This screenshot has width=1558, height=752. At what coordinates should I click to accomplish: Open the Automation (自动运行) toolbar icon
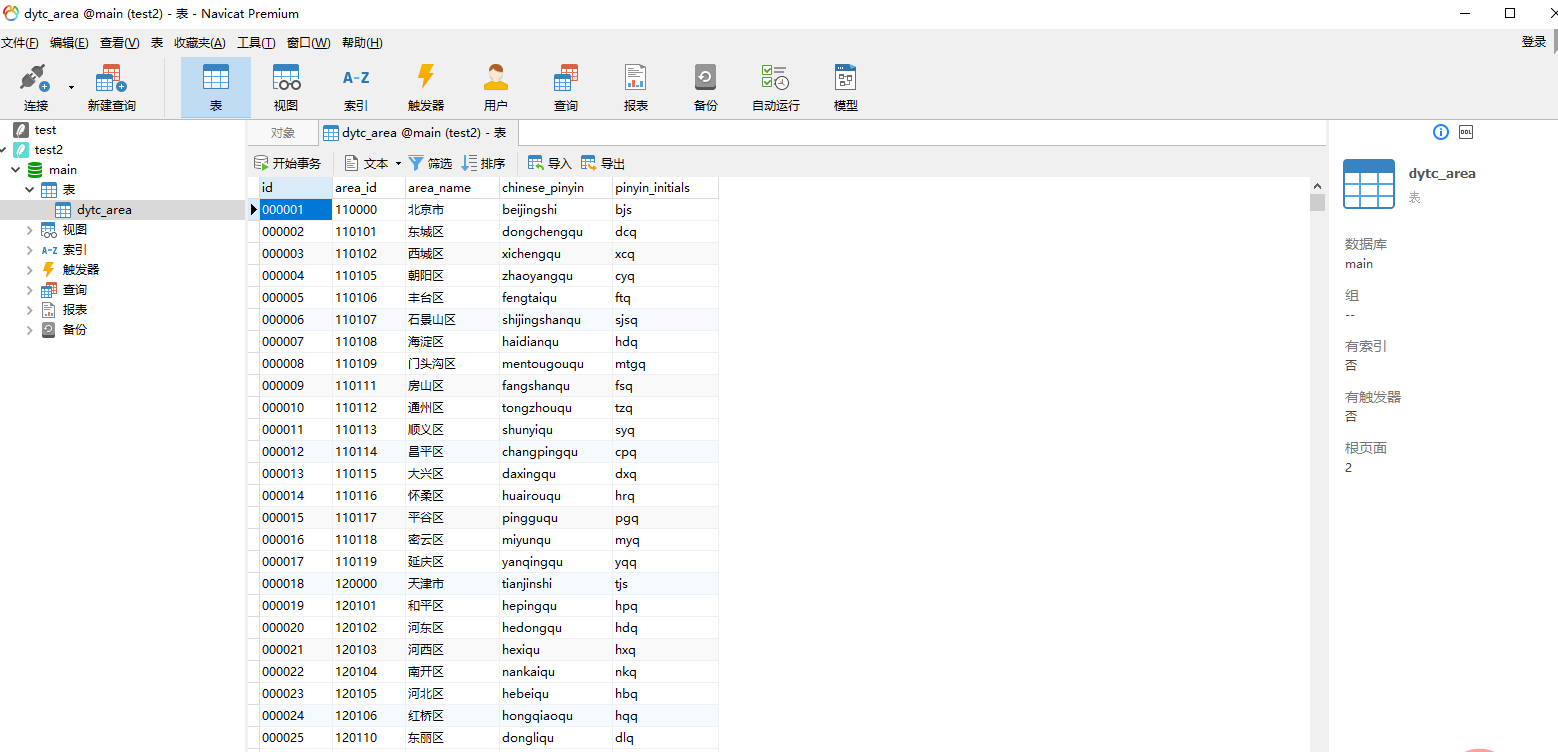point(776,88)
